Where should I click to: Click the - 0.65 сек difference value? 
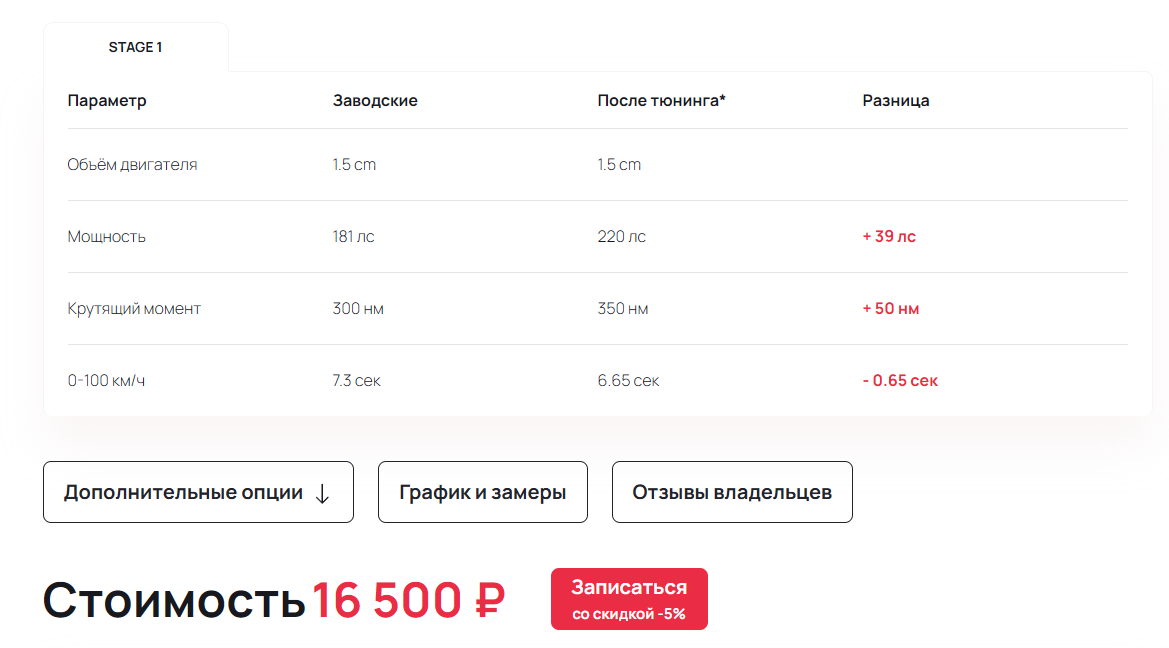pos(900,380)
